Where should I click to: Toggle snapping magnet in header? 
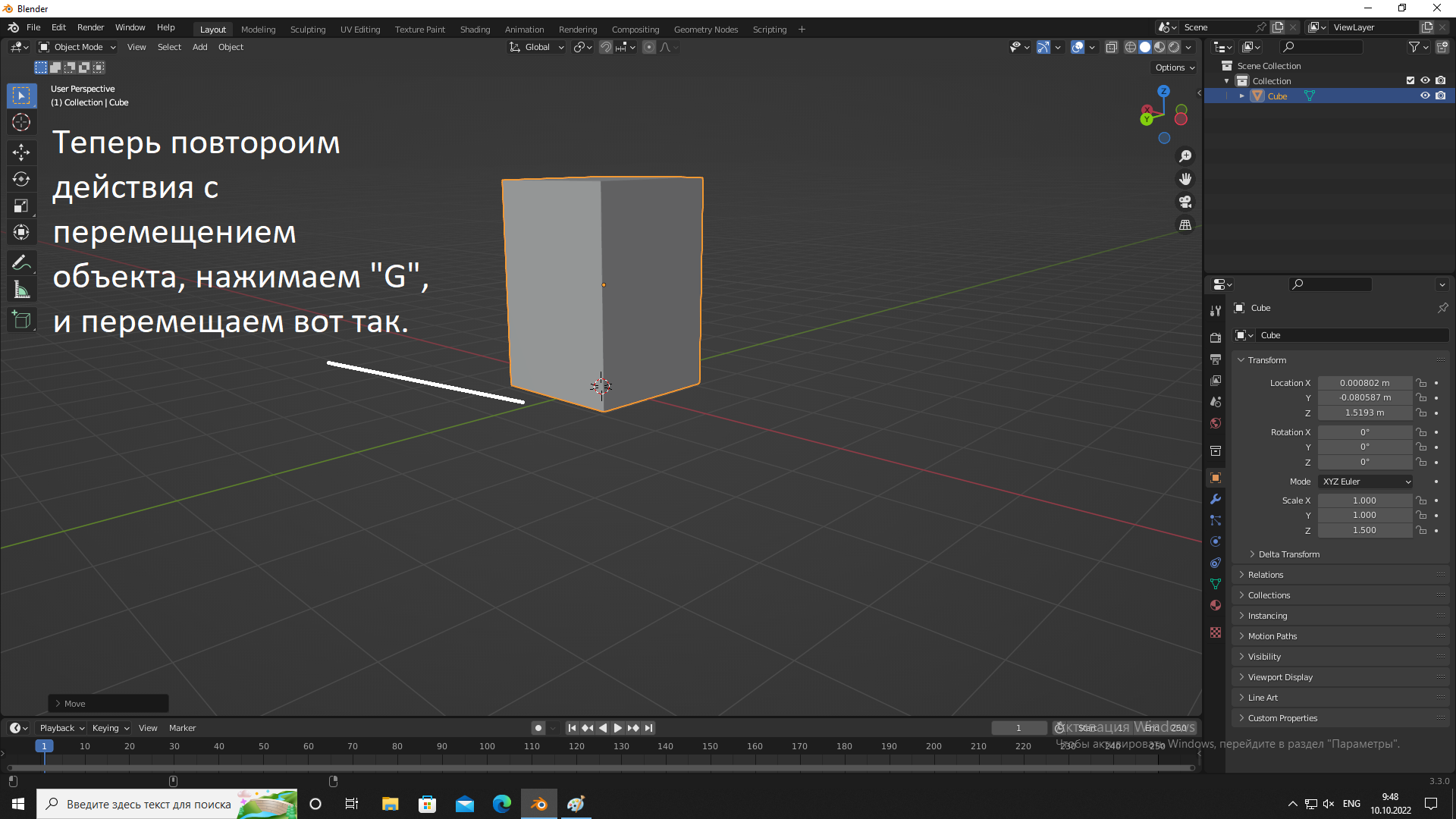click(606, 47)
